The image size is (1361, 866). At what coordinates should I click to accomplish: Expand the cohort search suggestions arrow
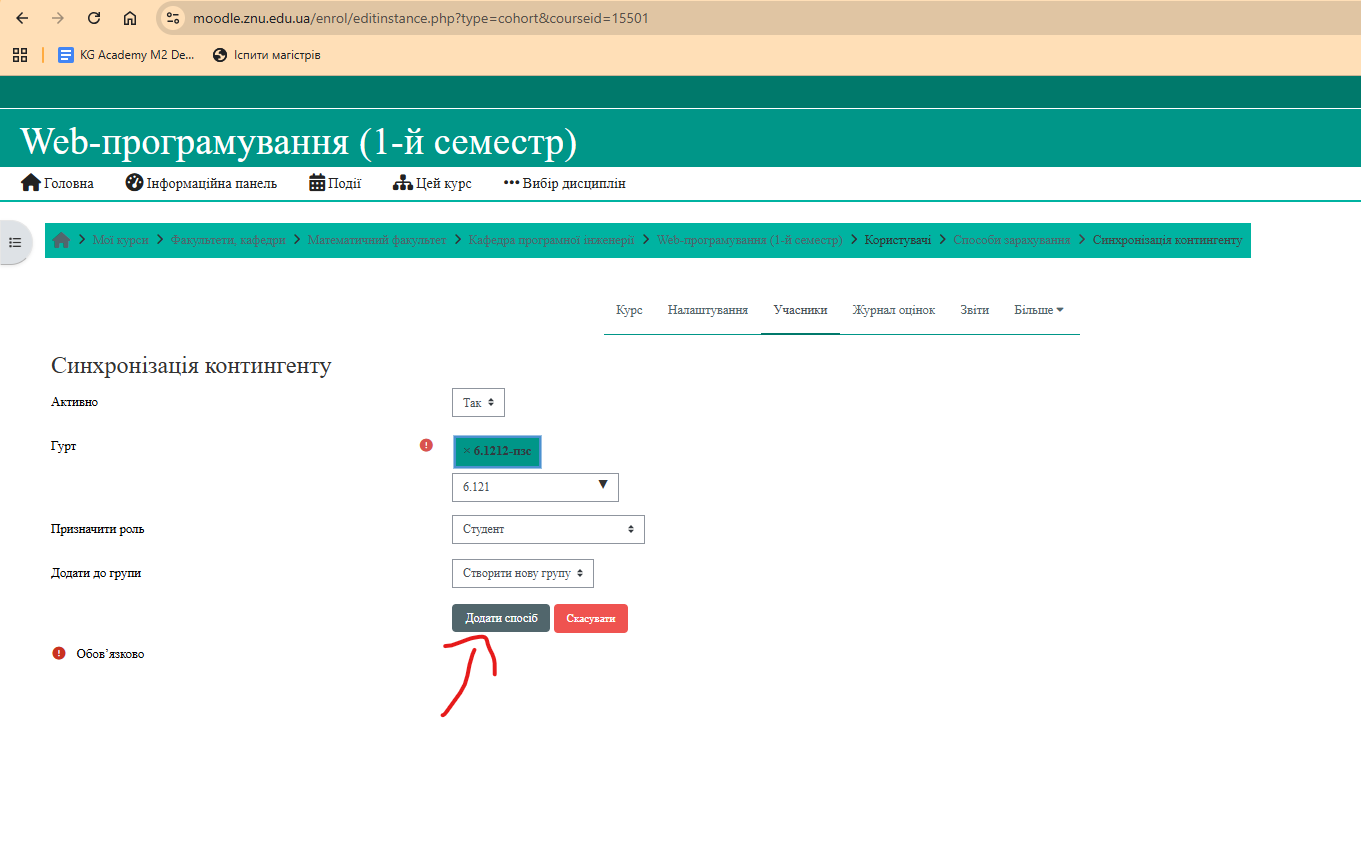603,486
